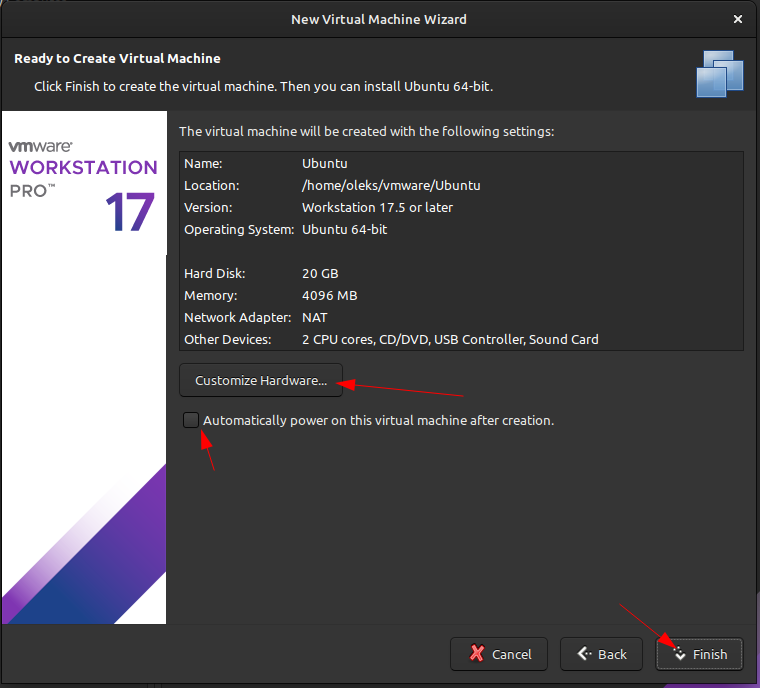Click the 'following settings' description text
760x688 pixels.
(366, 131)
